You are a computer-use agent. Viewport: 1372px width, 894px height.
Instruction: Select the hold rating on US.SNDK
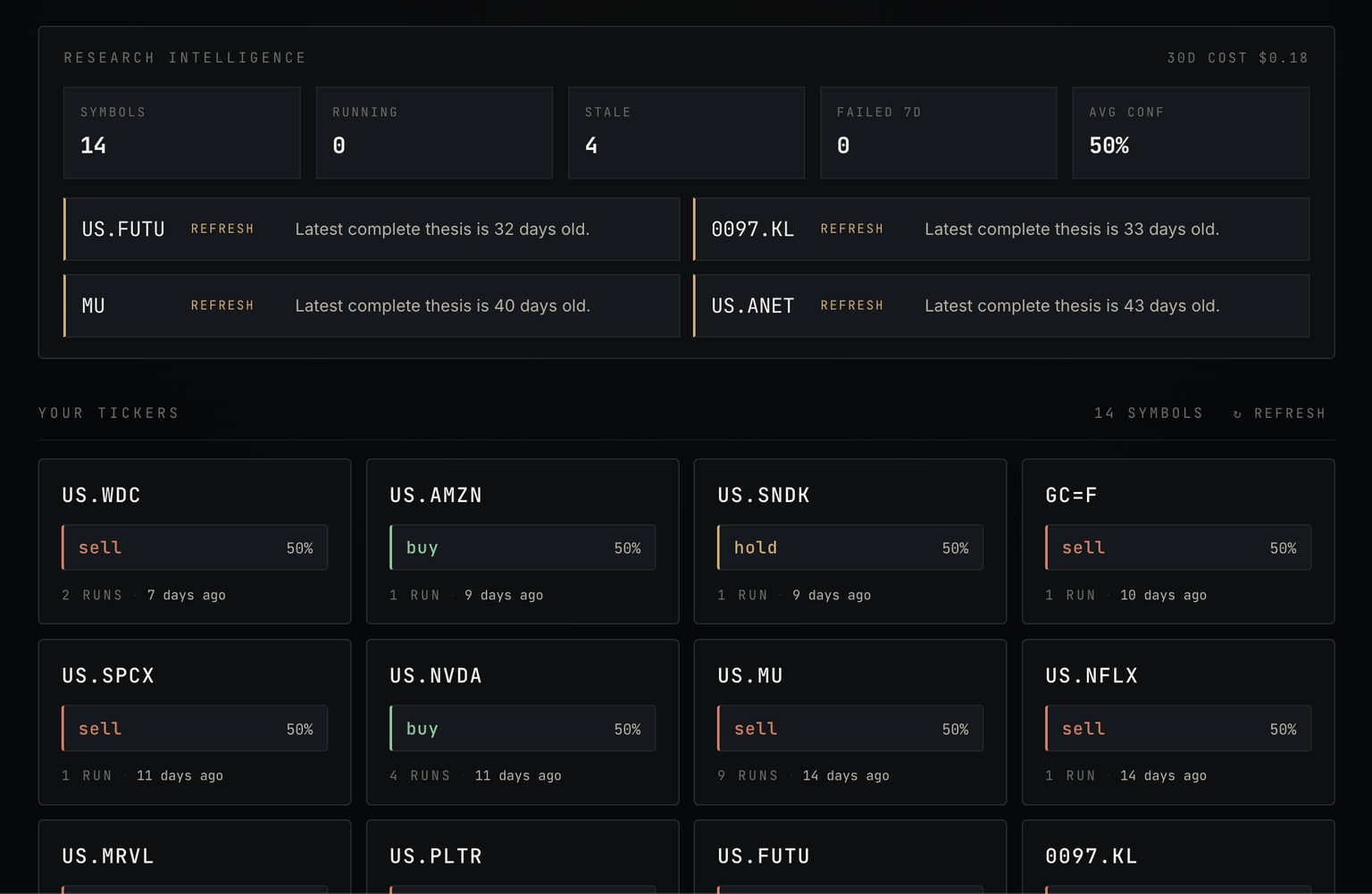pos(850,547)
